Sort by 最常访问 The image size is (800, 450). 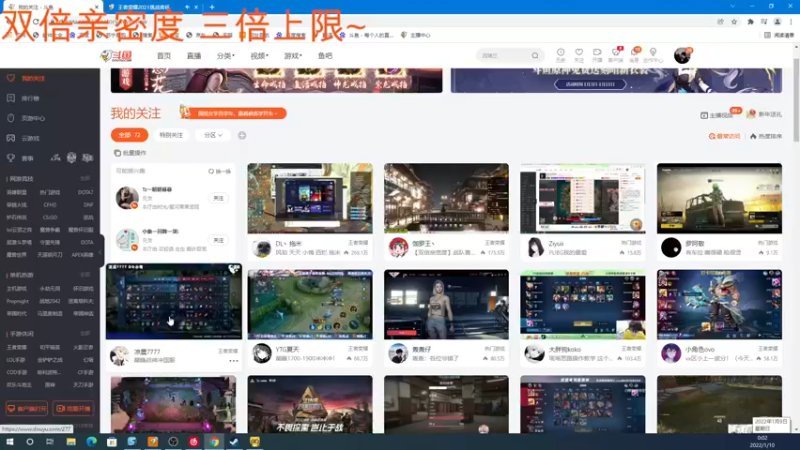(x=724, y=136)
